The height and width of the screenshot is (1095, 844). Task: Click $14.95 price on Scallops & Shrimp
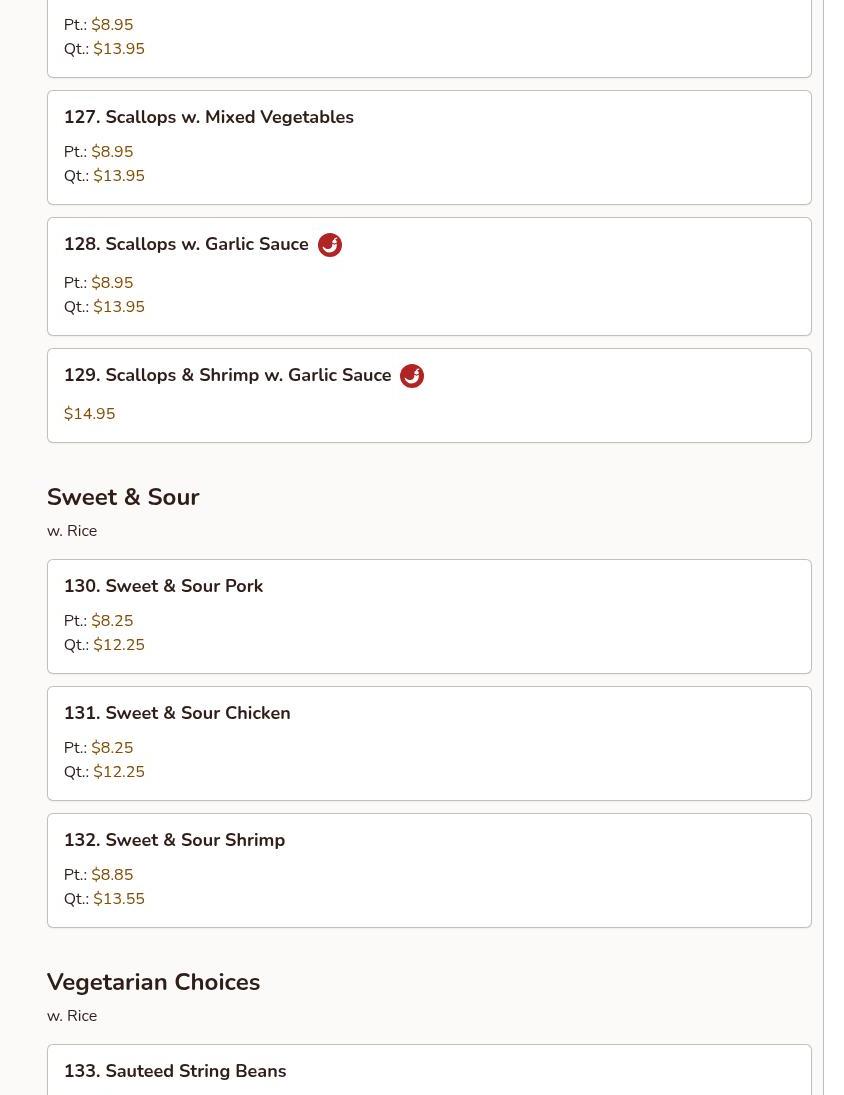tap(89, 414)
